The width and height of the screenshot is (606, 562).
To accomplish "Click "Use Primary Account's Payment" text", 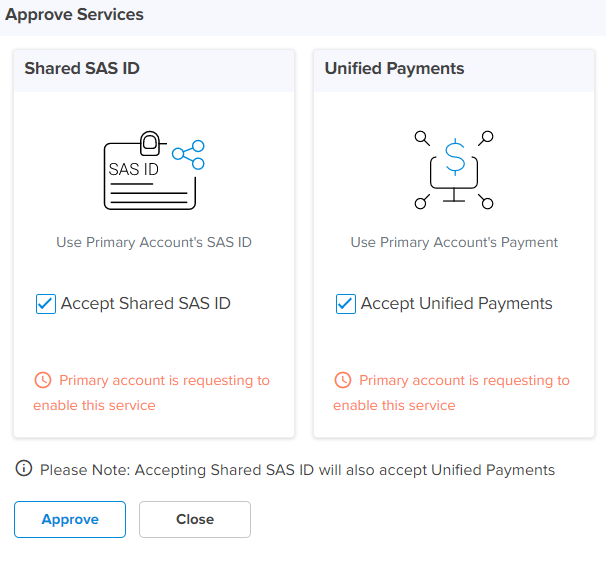I will coord(454,242).
